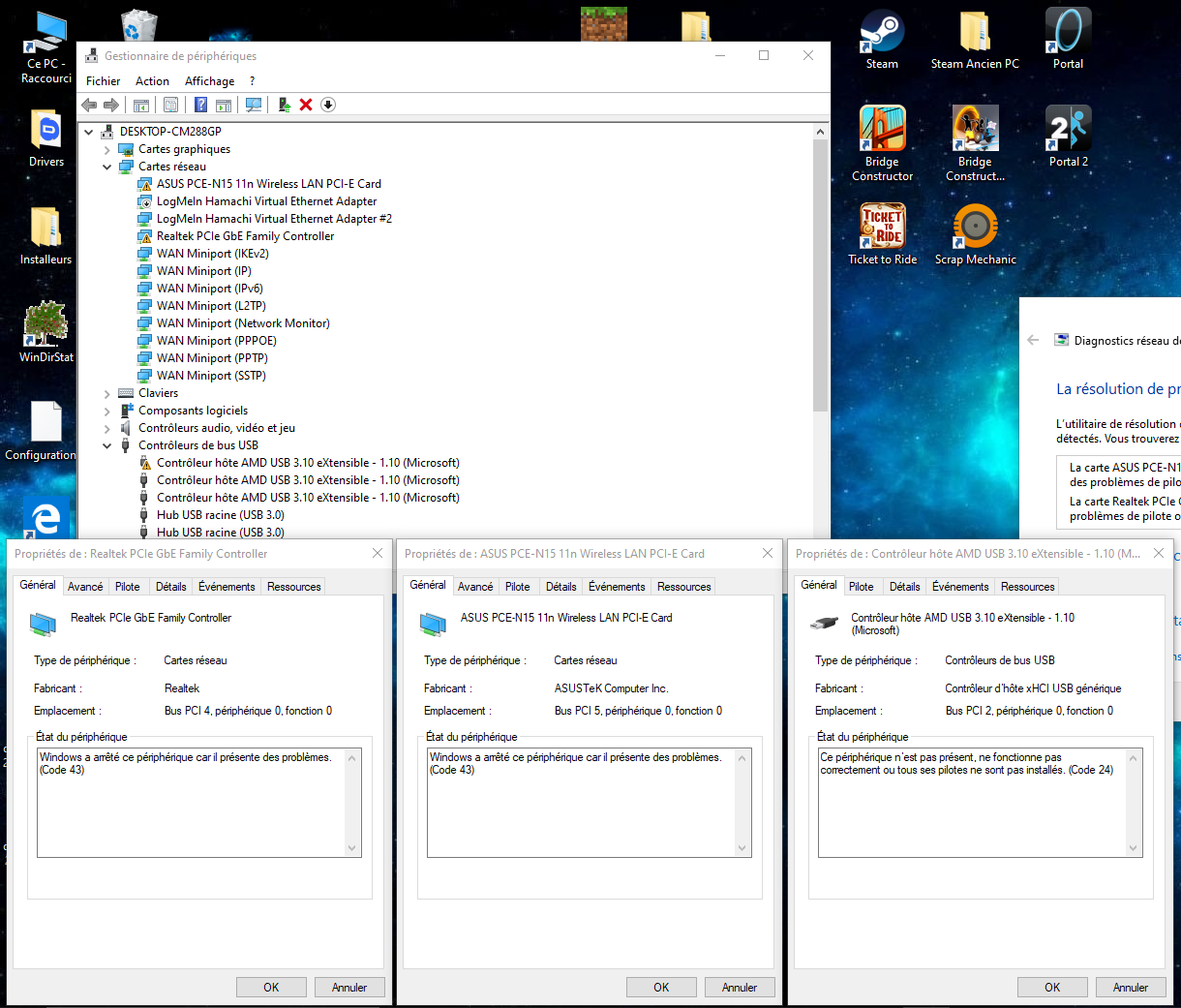Screen dimensions: 1181x1008
Task: Select the WinDirStat desktop icon
Action: click(45, 332)
